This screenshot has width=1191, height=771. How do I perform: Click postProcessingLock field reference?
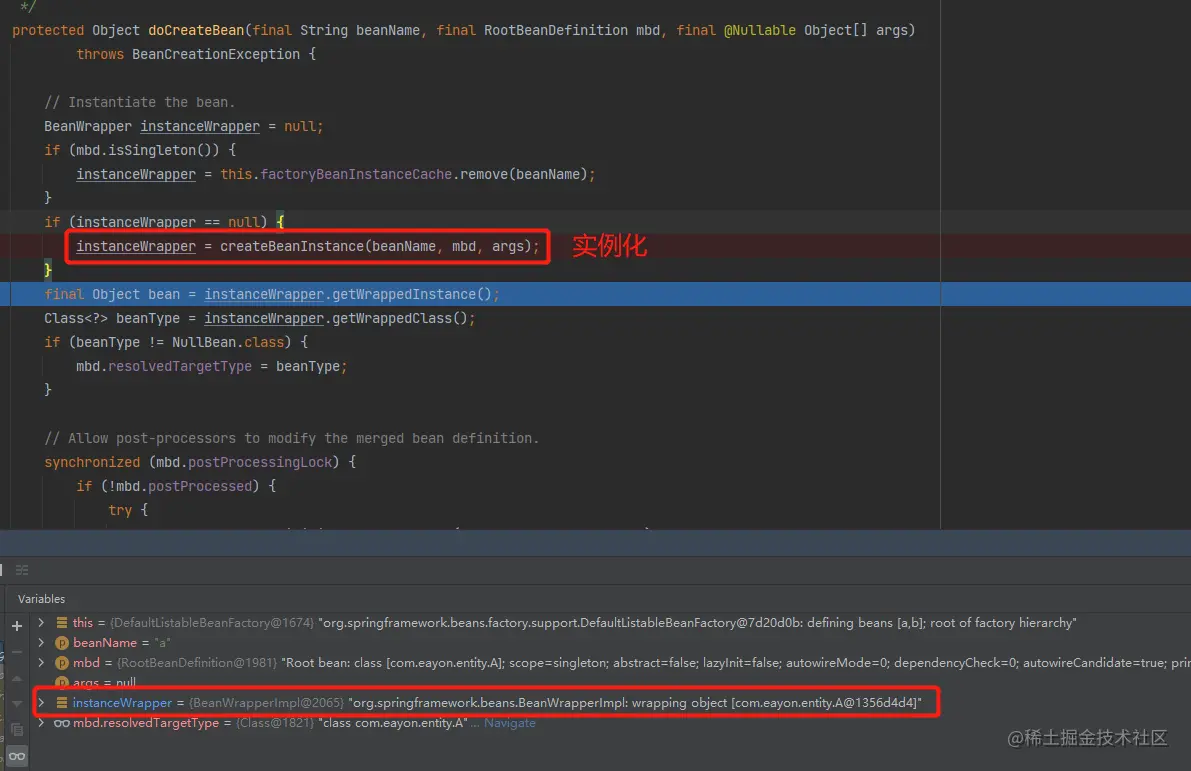(260, 463)
